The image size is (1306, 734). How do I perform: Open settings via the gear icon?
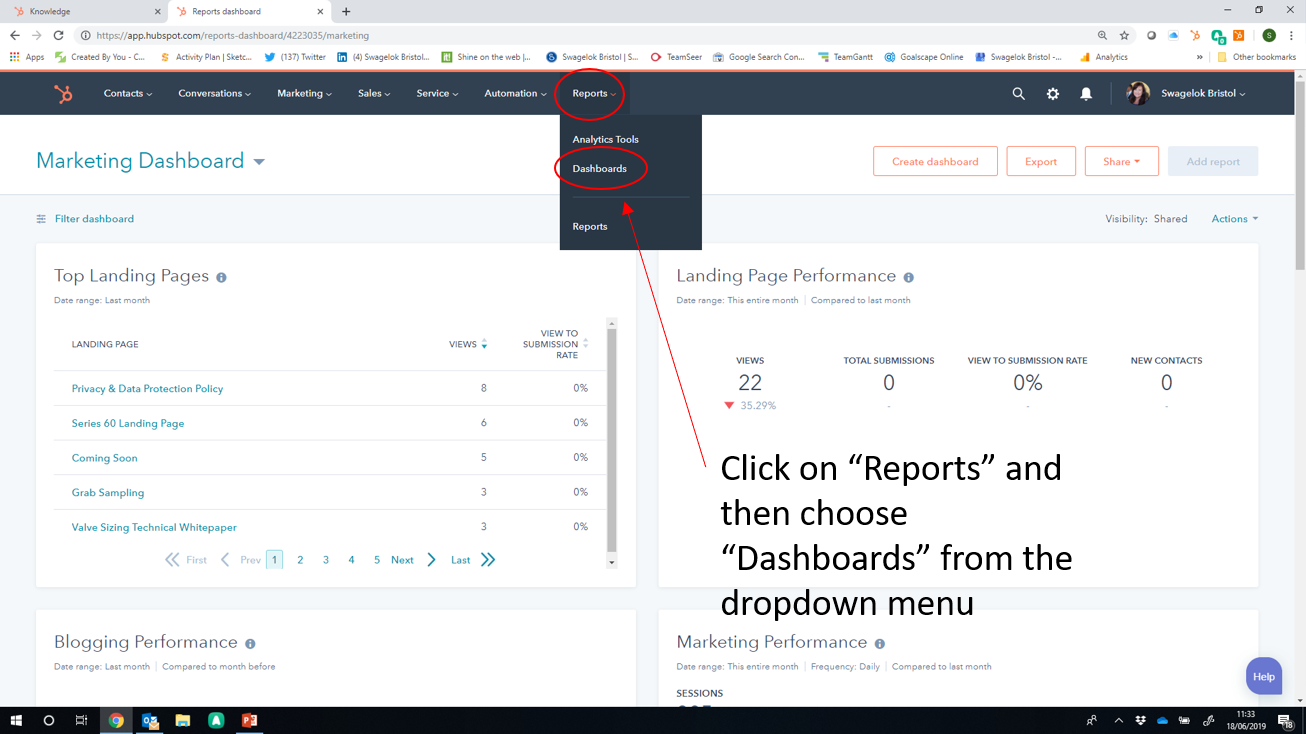[1052, 94]
